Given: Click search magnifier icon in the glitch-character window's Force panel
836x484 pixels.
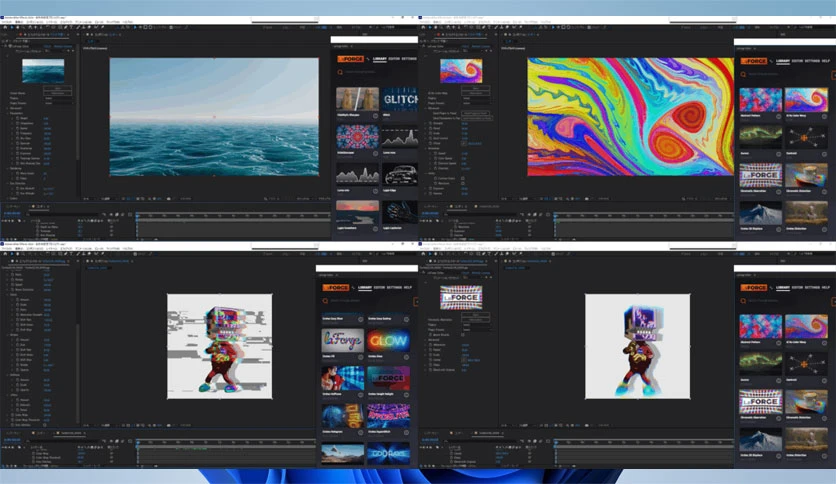Looking at the screenshot, I should coord(325,301).
